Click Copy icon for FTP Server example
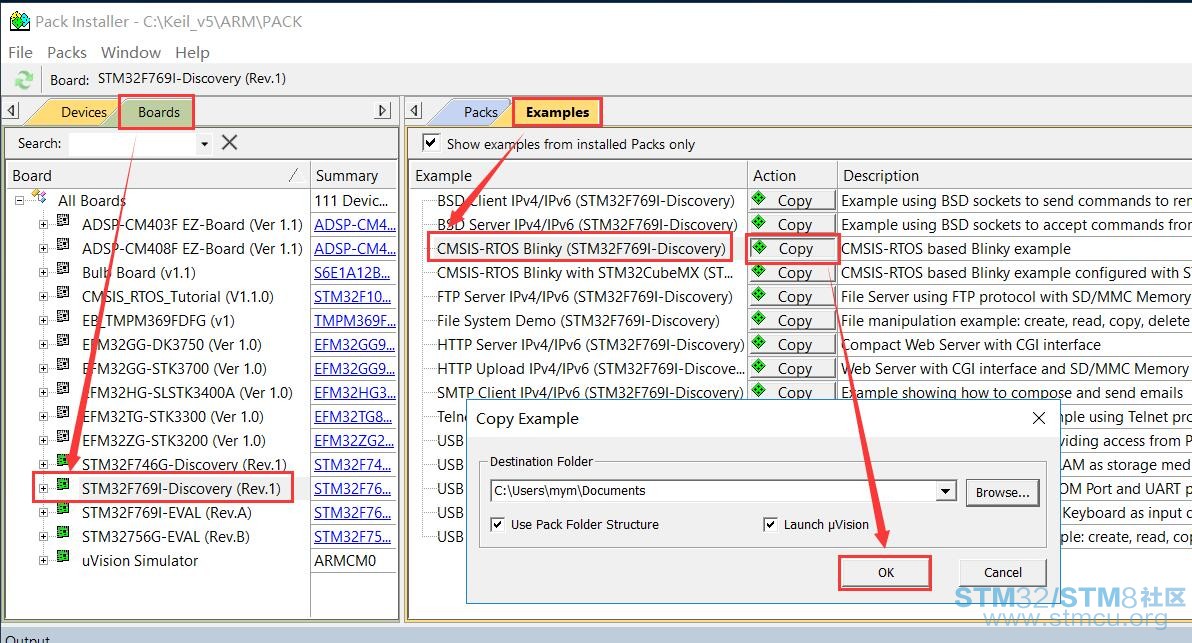Image resolution: width=1192 pixels, height=643 pixels. [x=759, y=295]
